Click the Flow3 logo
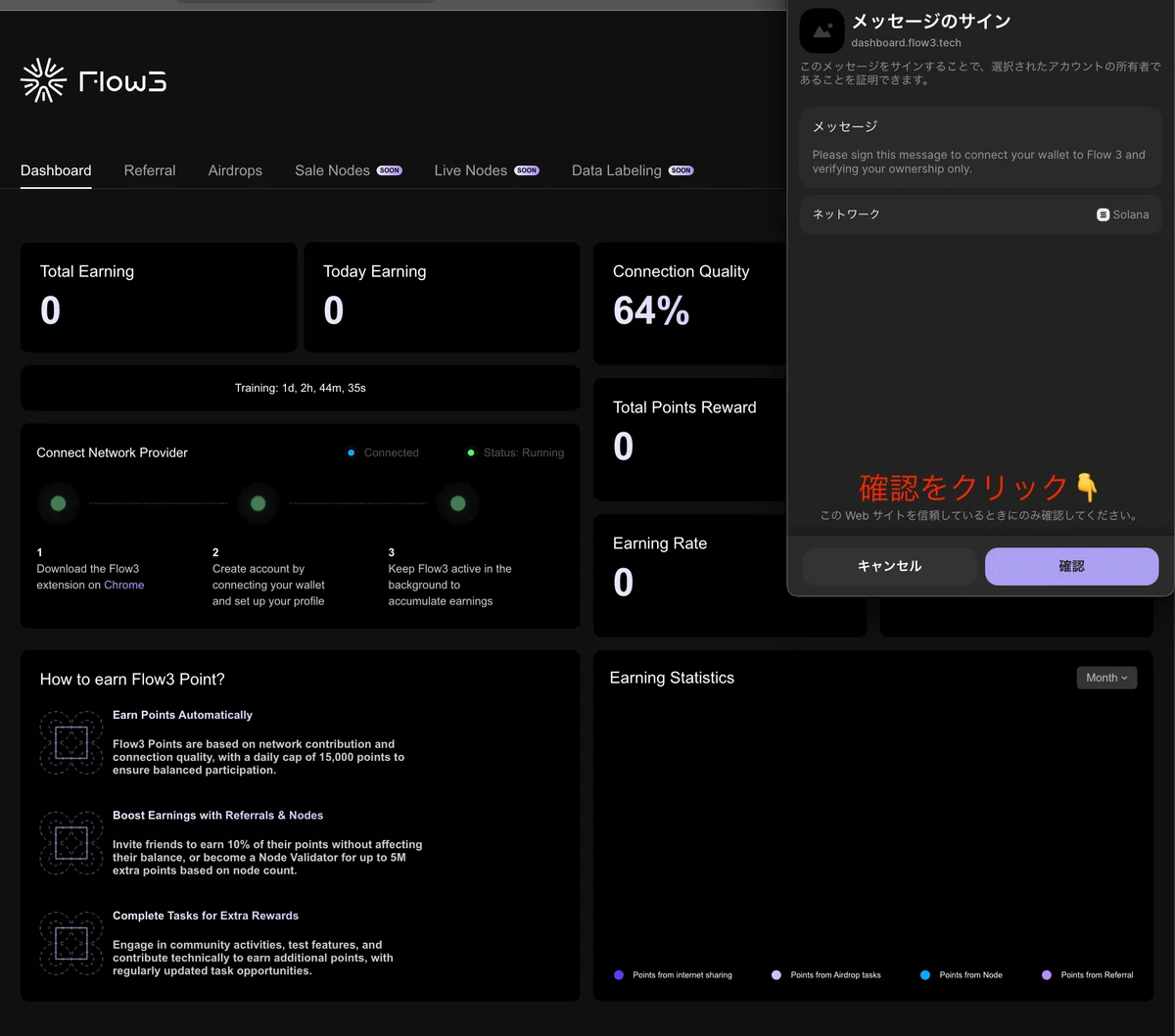Image resolution: width=1175 pixels, height=1036 pixels. [x=93, y=80]
